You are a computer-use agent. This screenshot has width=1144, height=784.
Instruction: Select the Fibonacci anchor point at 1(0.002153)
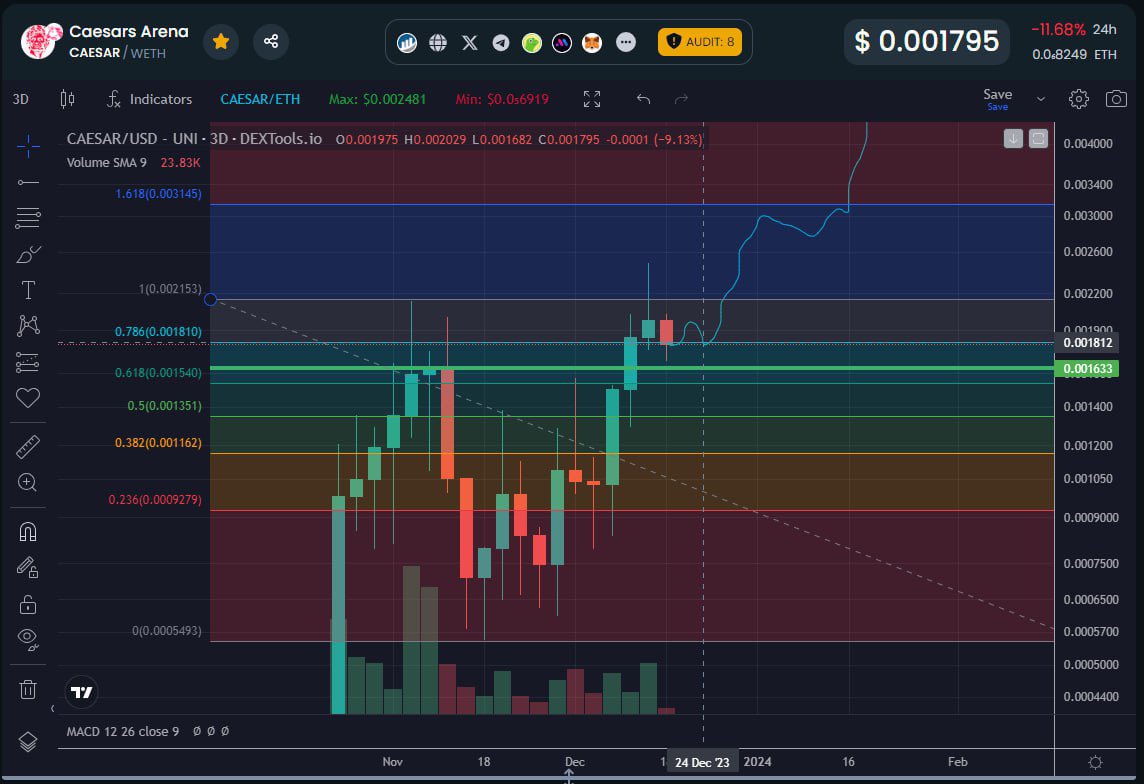(x=210, y=299)
